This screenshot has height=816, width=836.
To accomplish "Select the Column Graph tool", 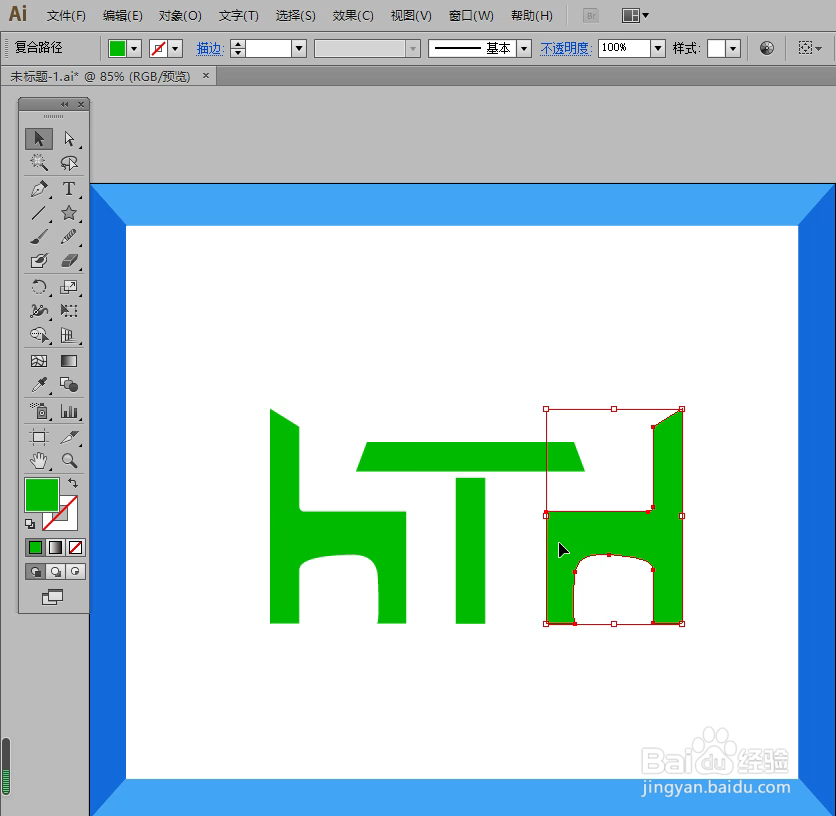I will [x=69, y=411].
